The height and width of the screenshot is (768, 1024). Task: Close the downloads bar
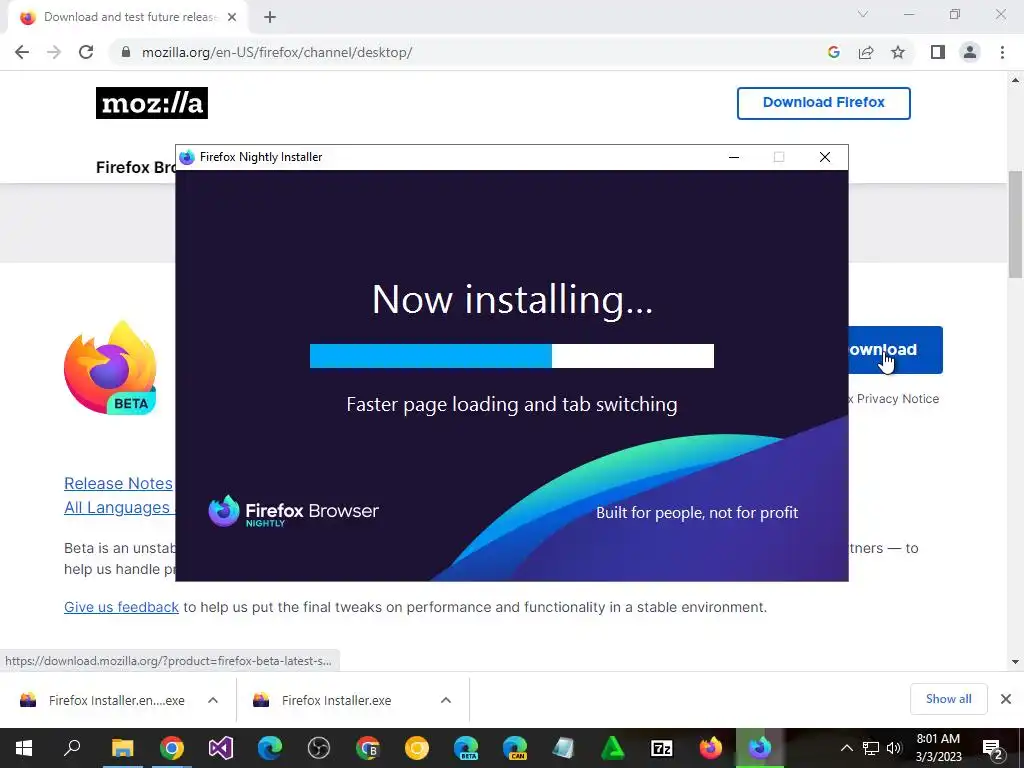coord(1006,699)
